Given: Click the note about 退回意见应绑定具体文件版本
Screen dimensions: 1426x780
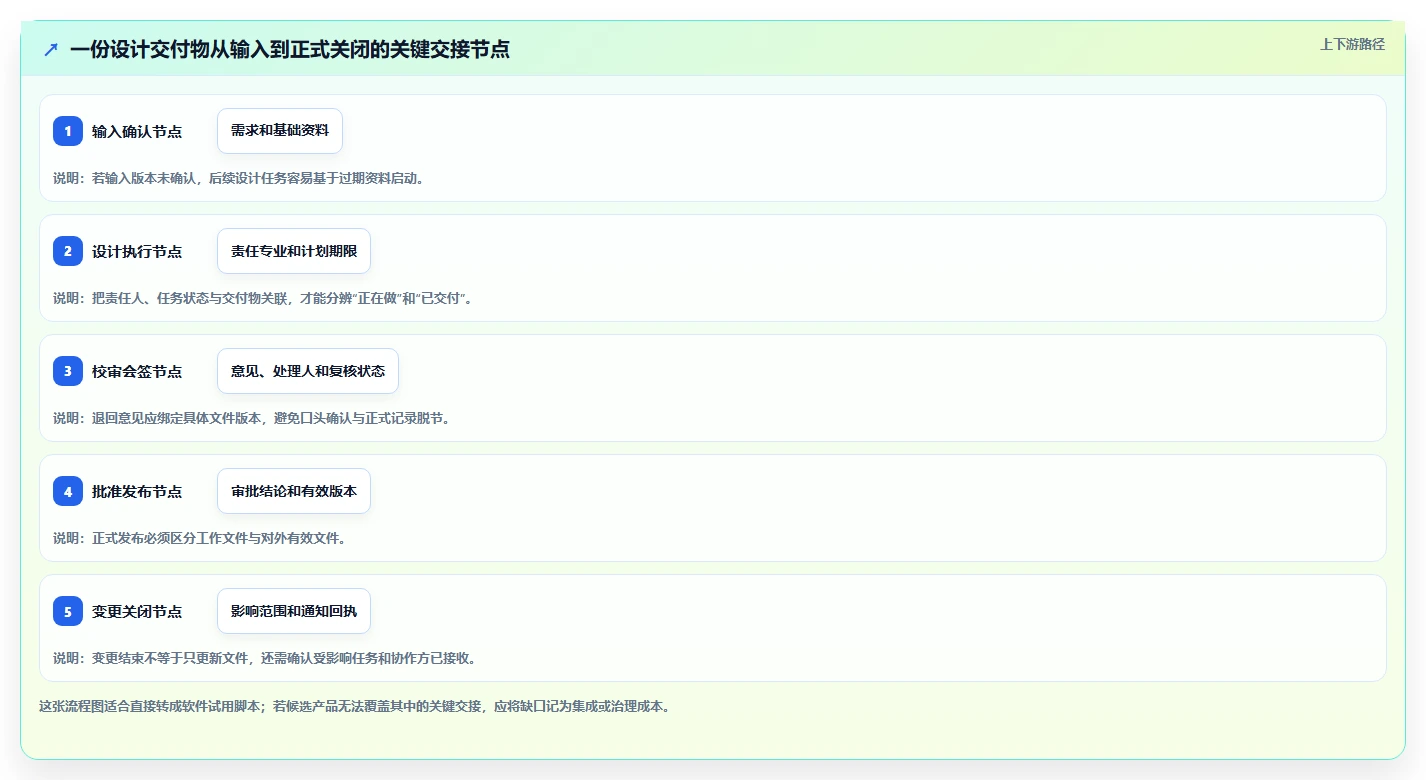Looking at the screenshot, I should pos(252,418).
